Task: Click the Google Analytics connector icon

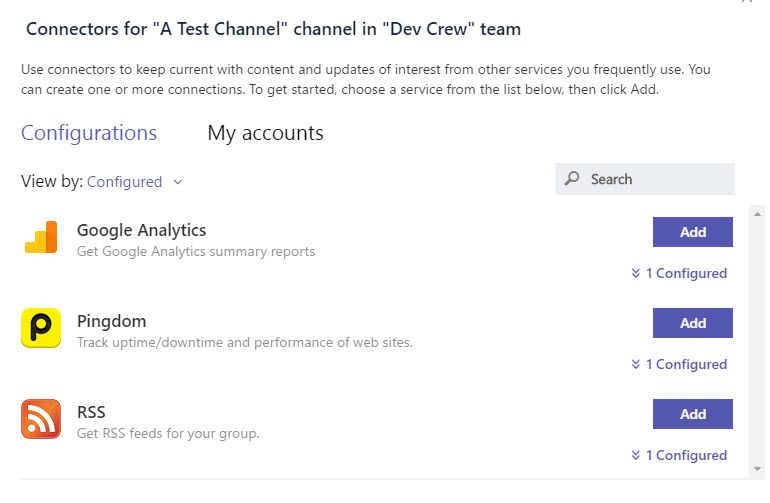Action: coord(41,237)
